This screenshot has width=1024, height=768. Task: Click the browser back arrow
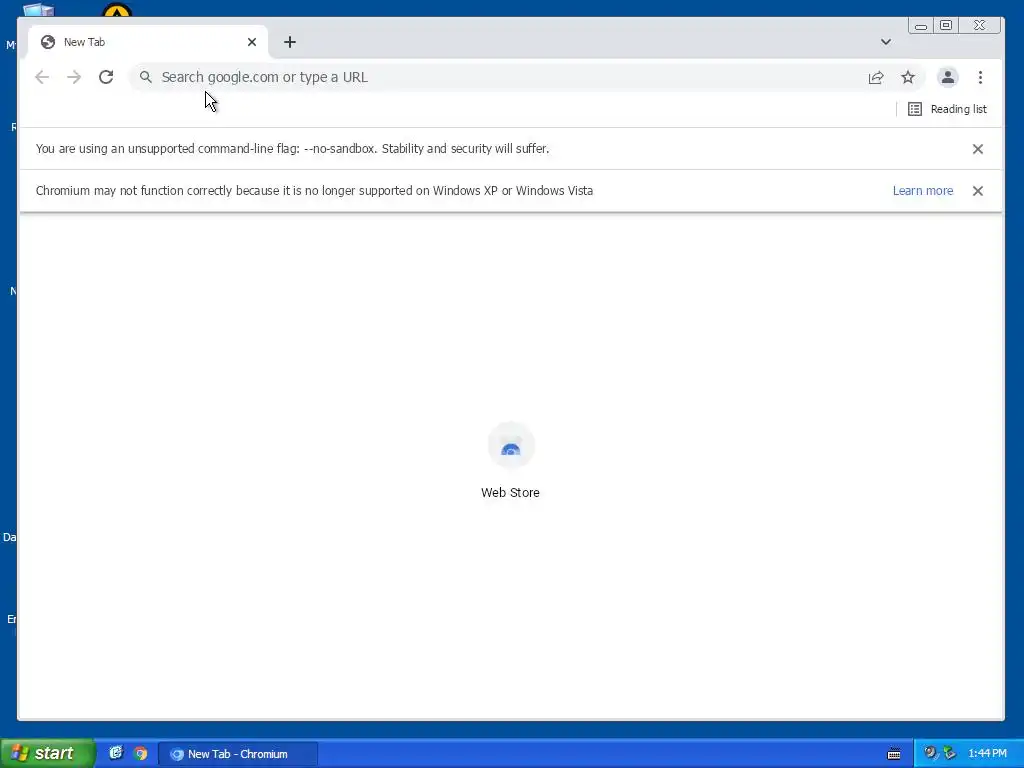42,77
